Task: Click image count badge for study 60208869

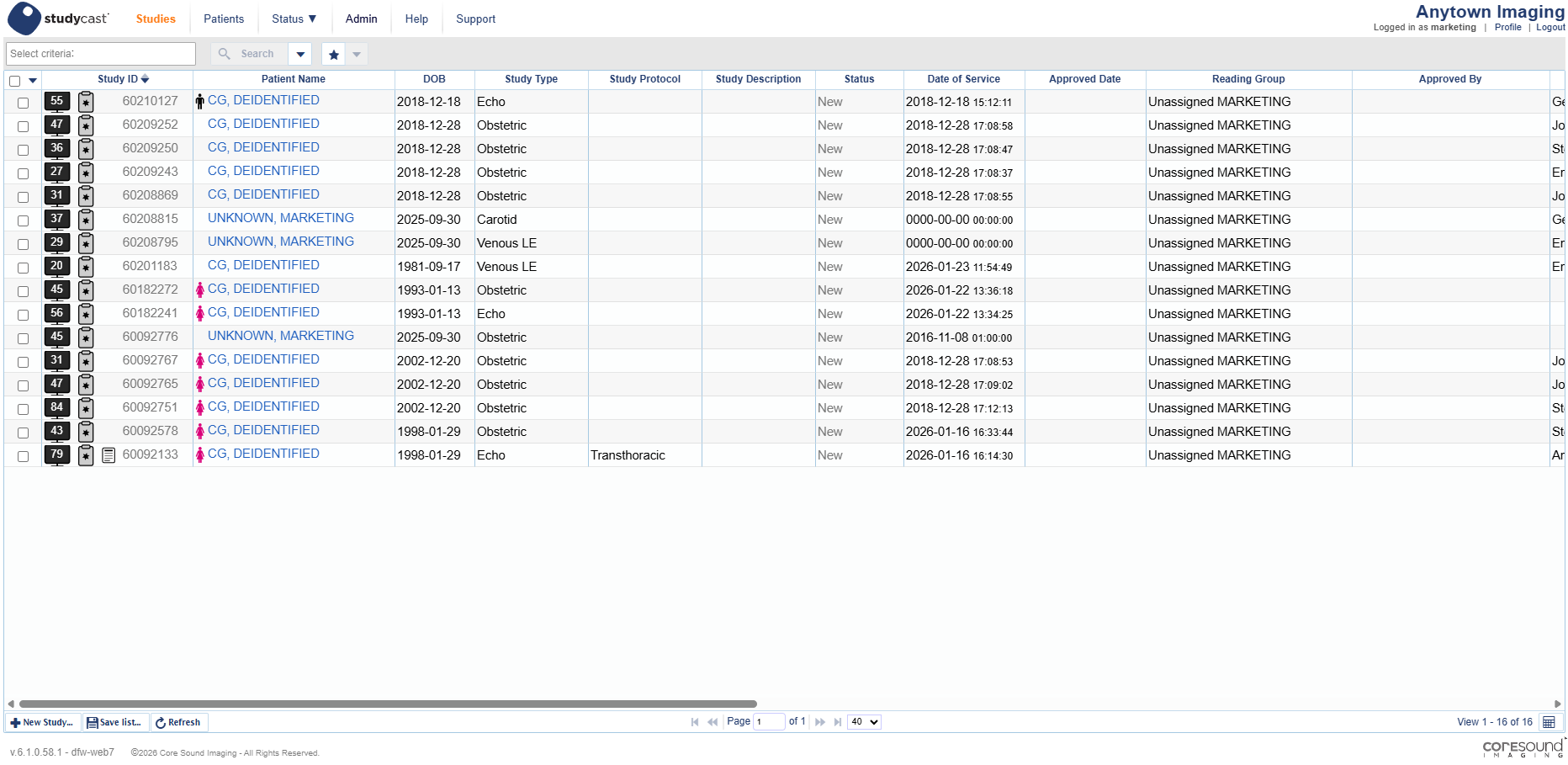Action: [x=57, y=195]
